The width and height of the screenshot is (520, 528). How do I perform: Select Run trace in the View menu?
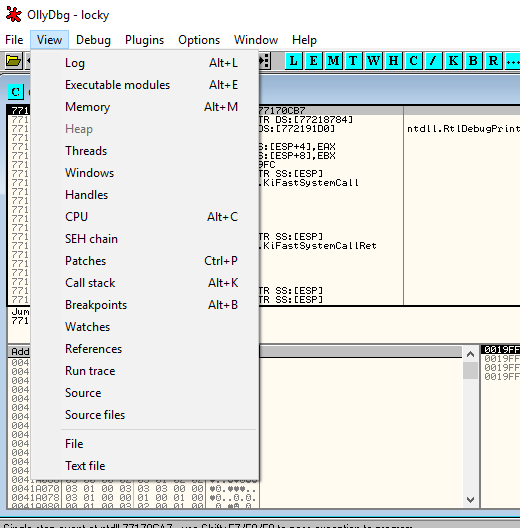(x=145, y=371)
